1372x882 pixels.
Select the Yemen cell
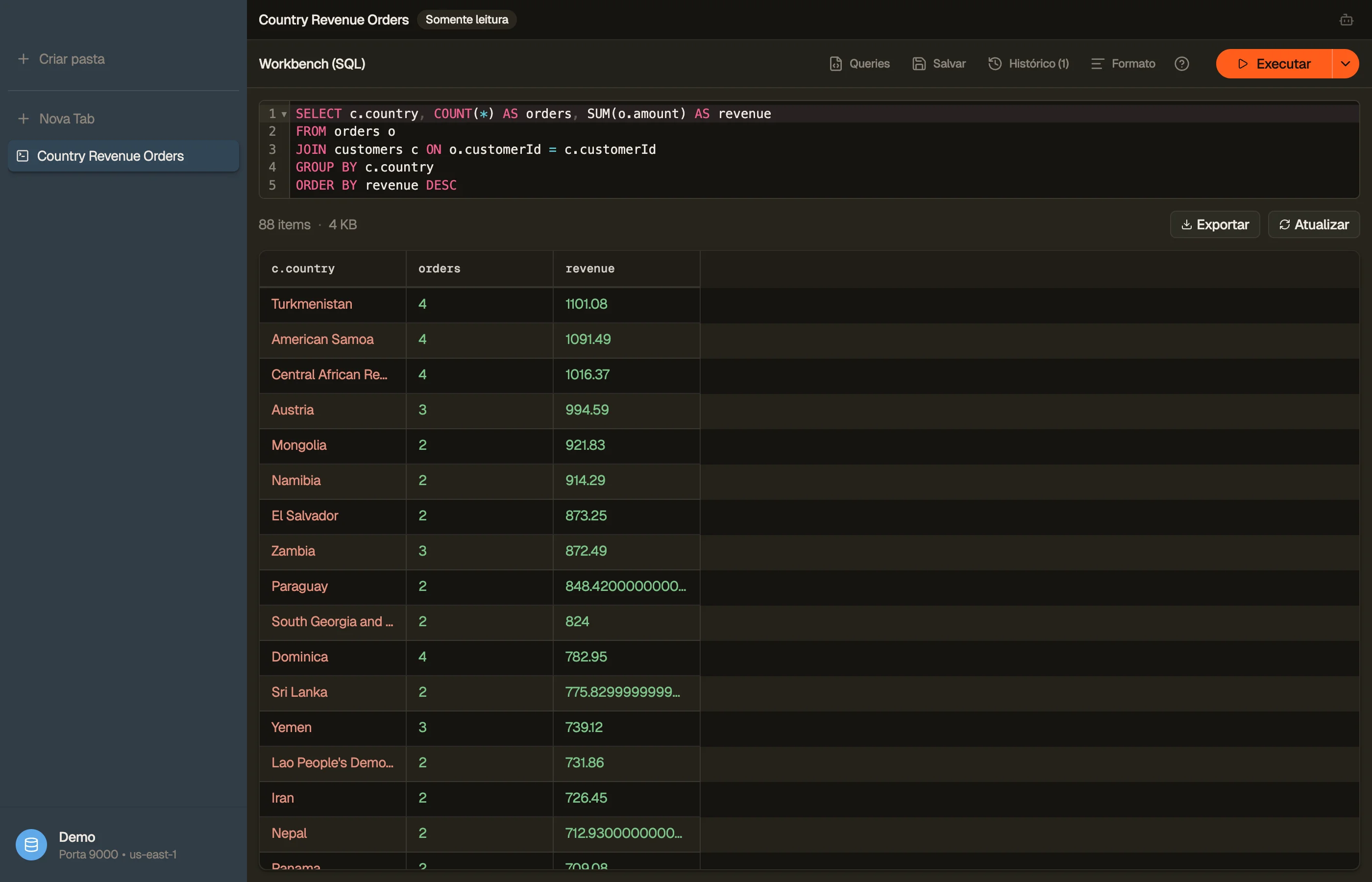[x=333, y=727]
